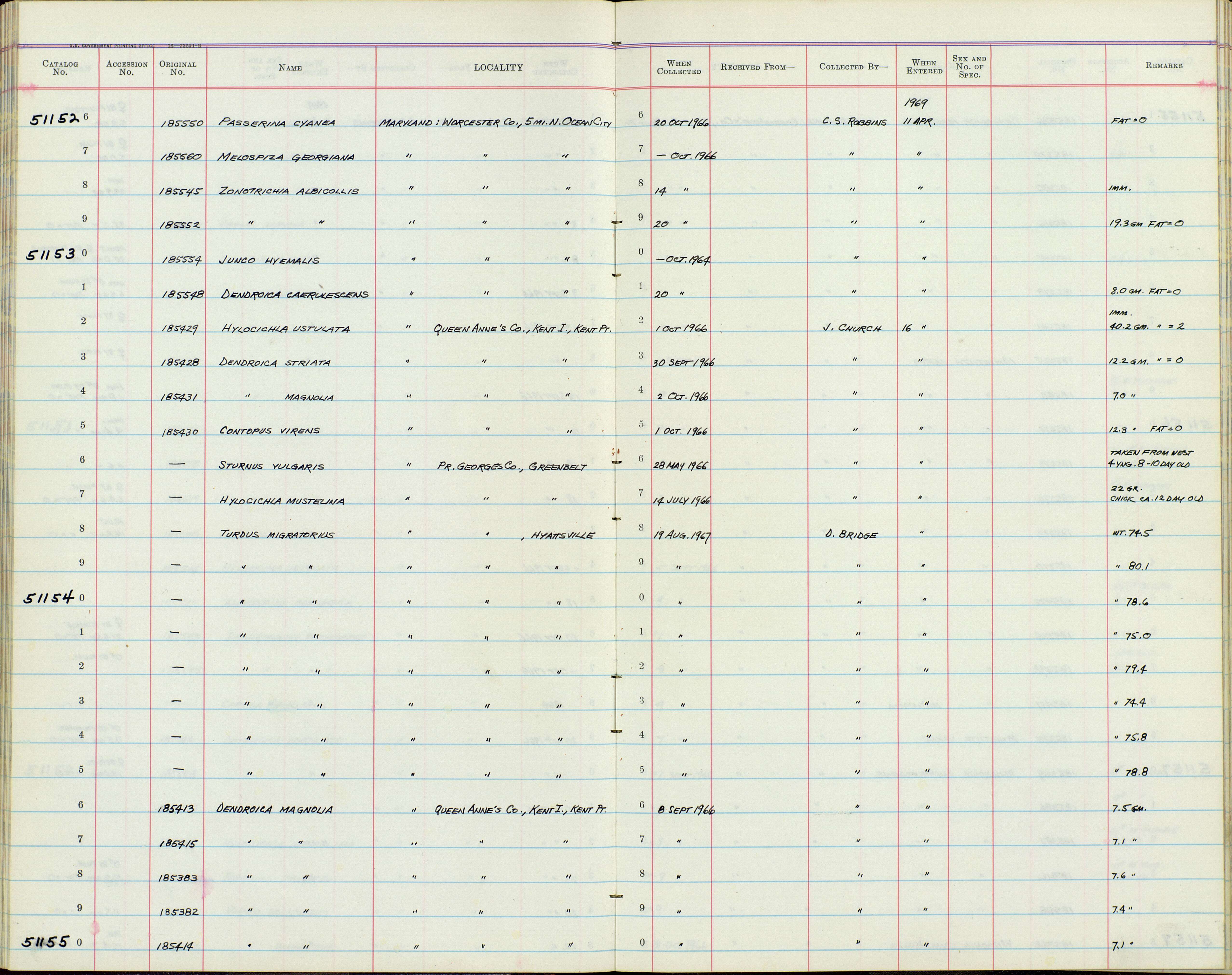Click Maryland: Worcester Co. locality entry
Viewport: 1232px width, 975px height.
click(495, 123)
